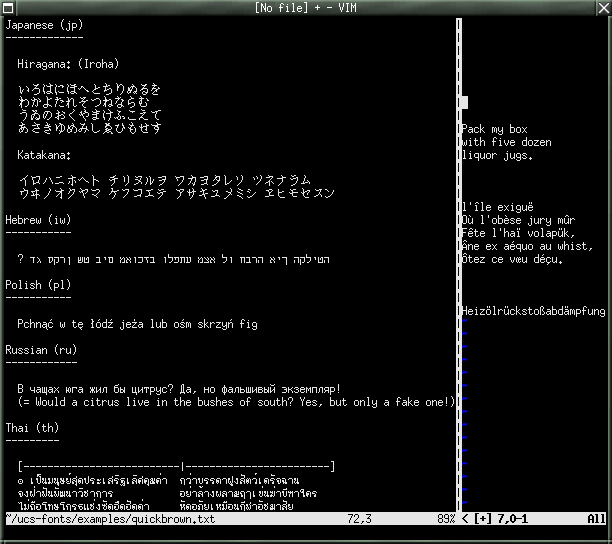This screenshot has height=544, width=612.
Task: Click the "Katakana:" label line
Action: 45,154
